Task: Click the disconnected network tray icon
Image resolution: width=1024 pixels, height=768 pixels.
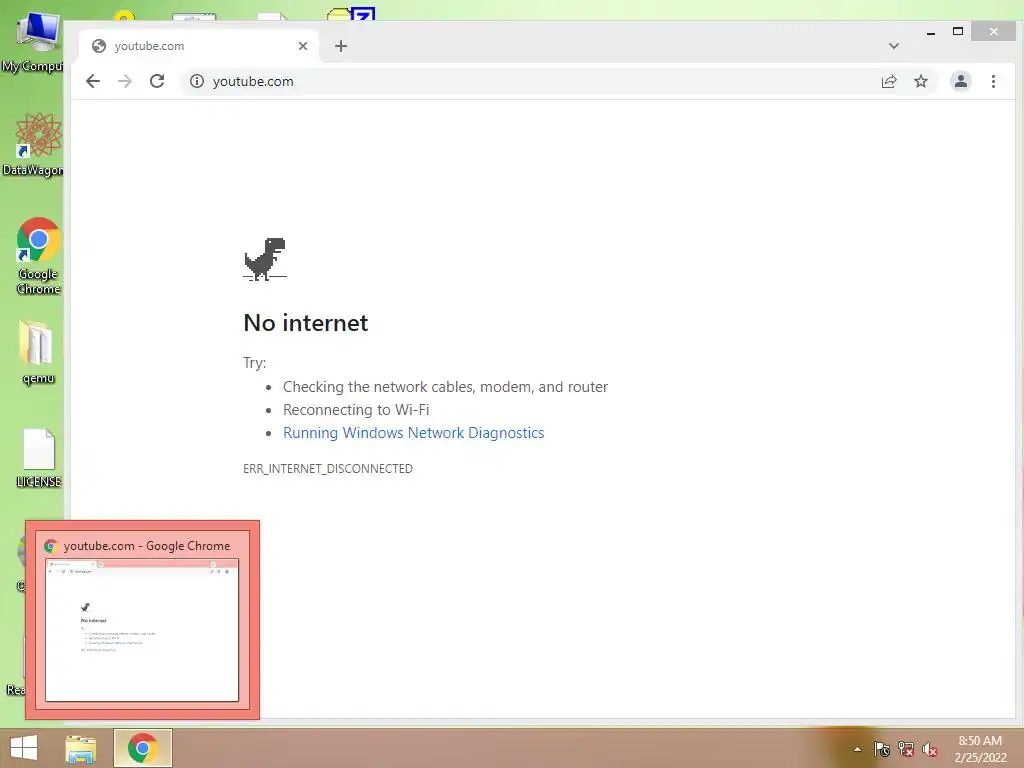Action: [906, 749]
